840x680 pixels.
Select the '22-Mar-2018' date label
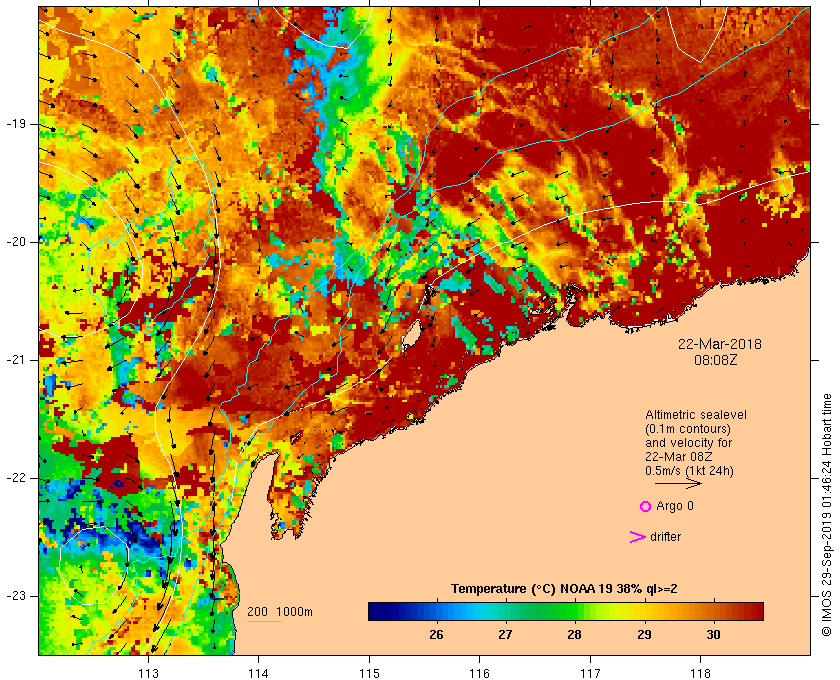719,344
